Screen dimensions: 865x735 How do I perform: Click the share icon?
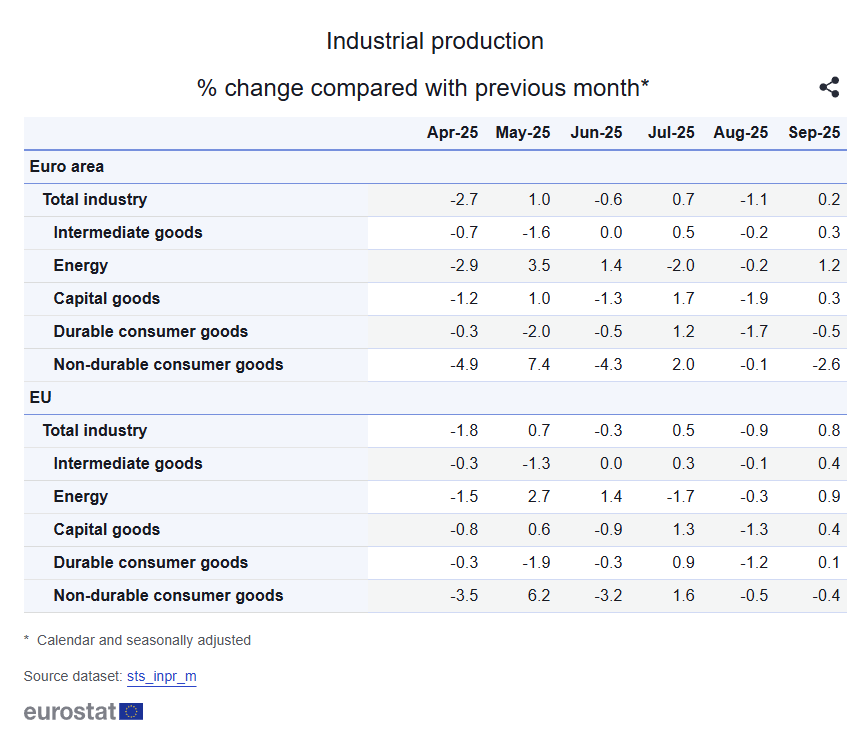(x=829, y=87)
